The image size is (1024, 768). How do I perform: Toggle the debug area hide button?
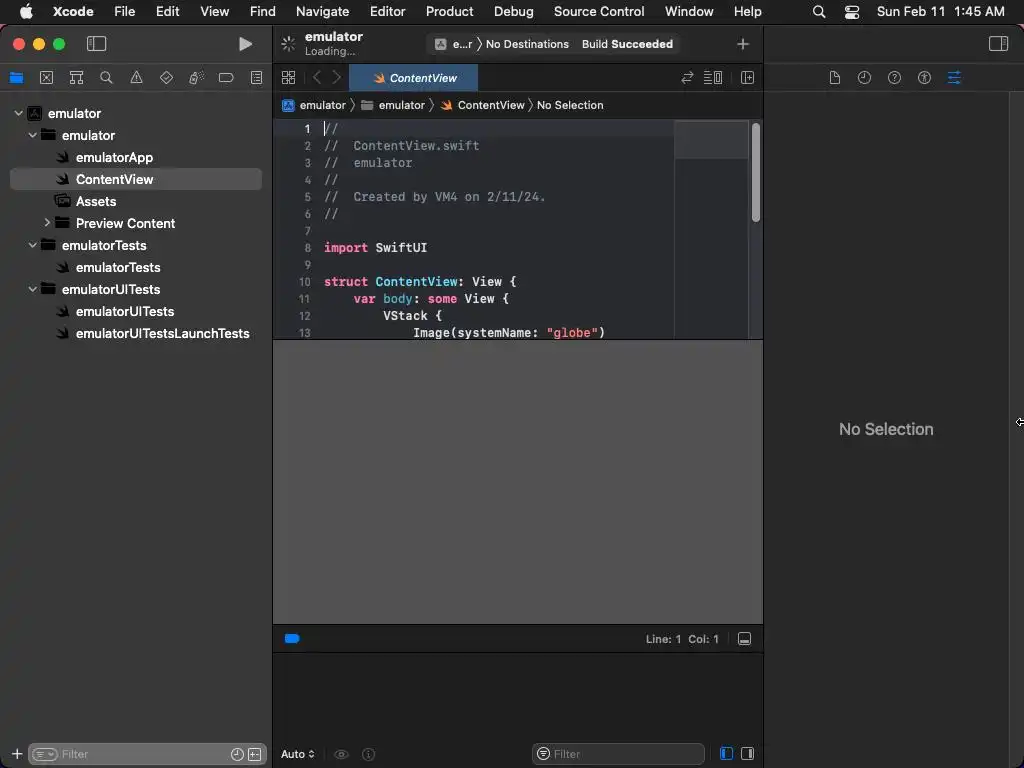(744, 639)
